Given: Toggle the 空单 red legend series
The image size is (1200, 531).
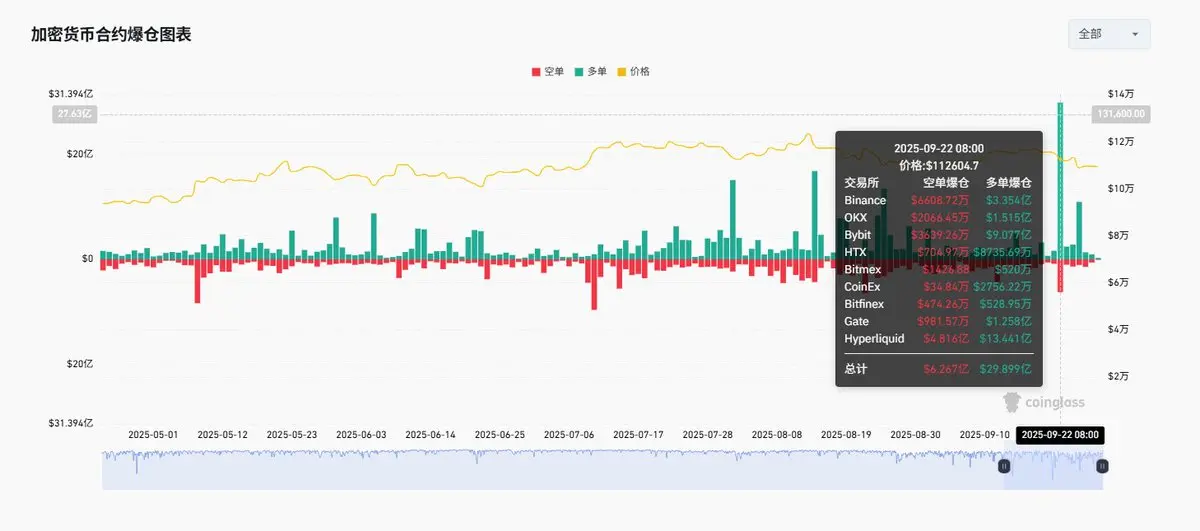Looking at the screenshot, I should pos(548,72).
